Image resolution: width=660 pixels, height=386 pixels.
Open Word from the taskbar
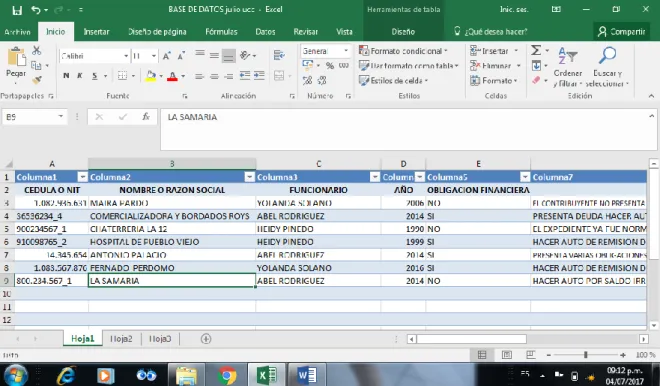[x=307, y=375]
